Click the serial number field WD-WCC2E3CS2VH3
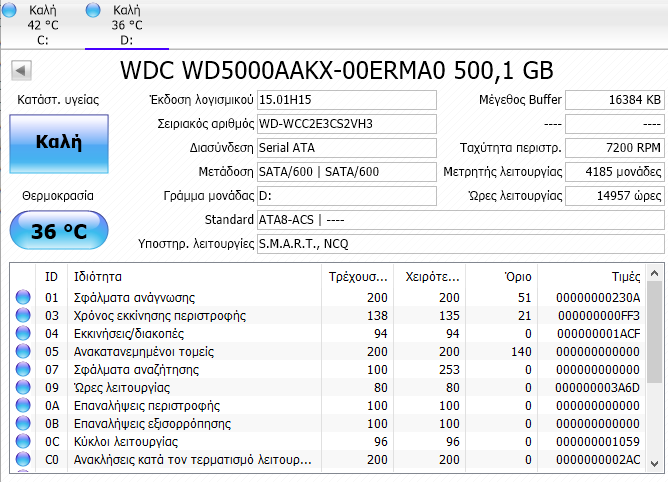The height and width of the screenshot is (482, 668). click(x=347, y=124)
